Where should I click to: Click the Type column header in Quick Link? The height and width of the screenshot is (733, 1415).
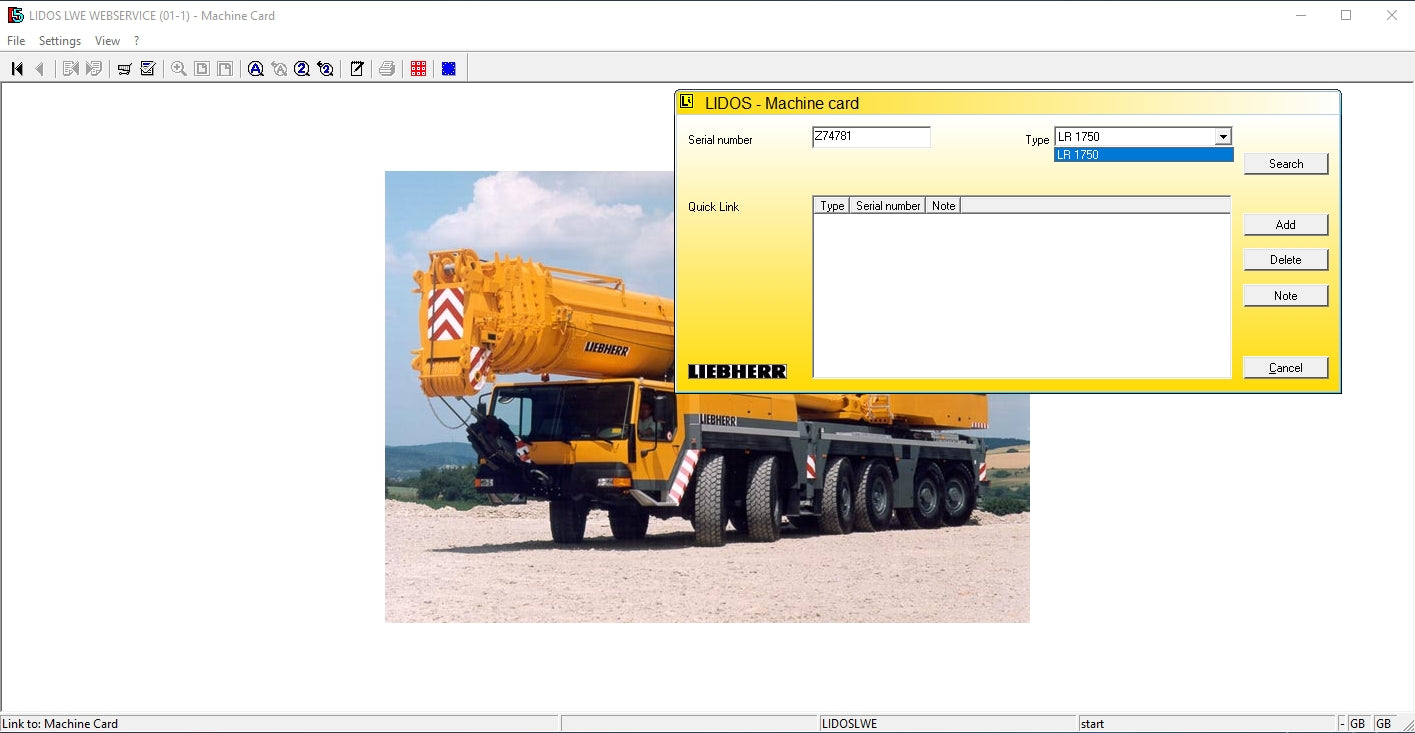pos(832,206)
